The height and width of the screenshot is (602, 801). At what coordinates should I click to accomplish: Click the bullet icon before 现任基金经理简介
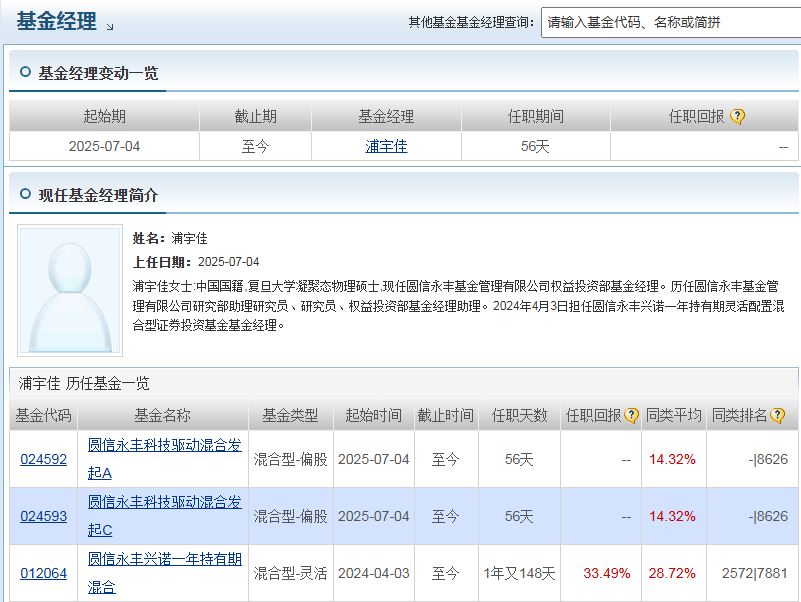click(25, 194)
